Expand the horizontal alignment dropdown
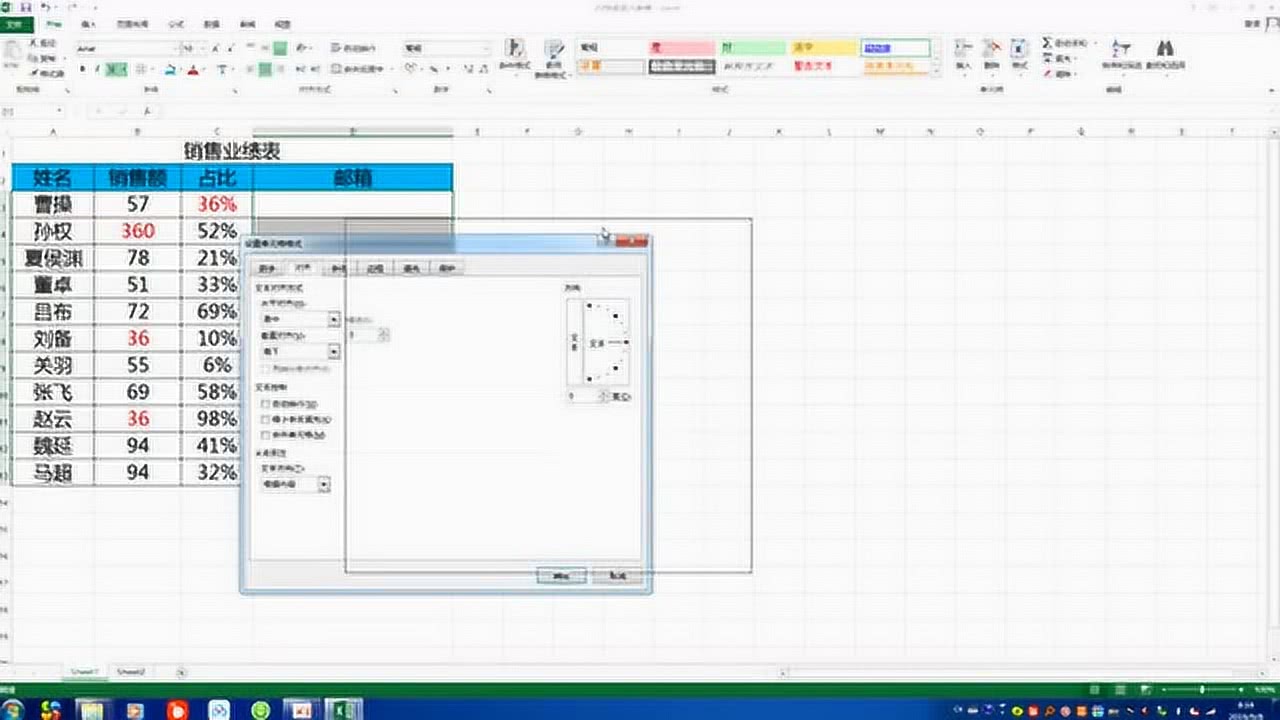Image resolution: width=1280 pixels, height=720 pixels. (334, 320)
